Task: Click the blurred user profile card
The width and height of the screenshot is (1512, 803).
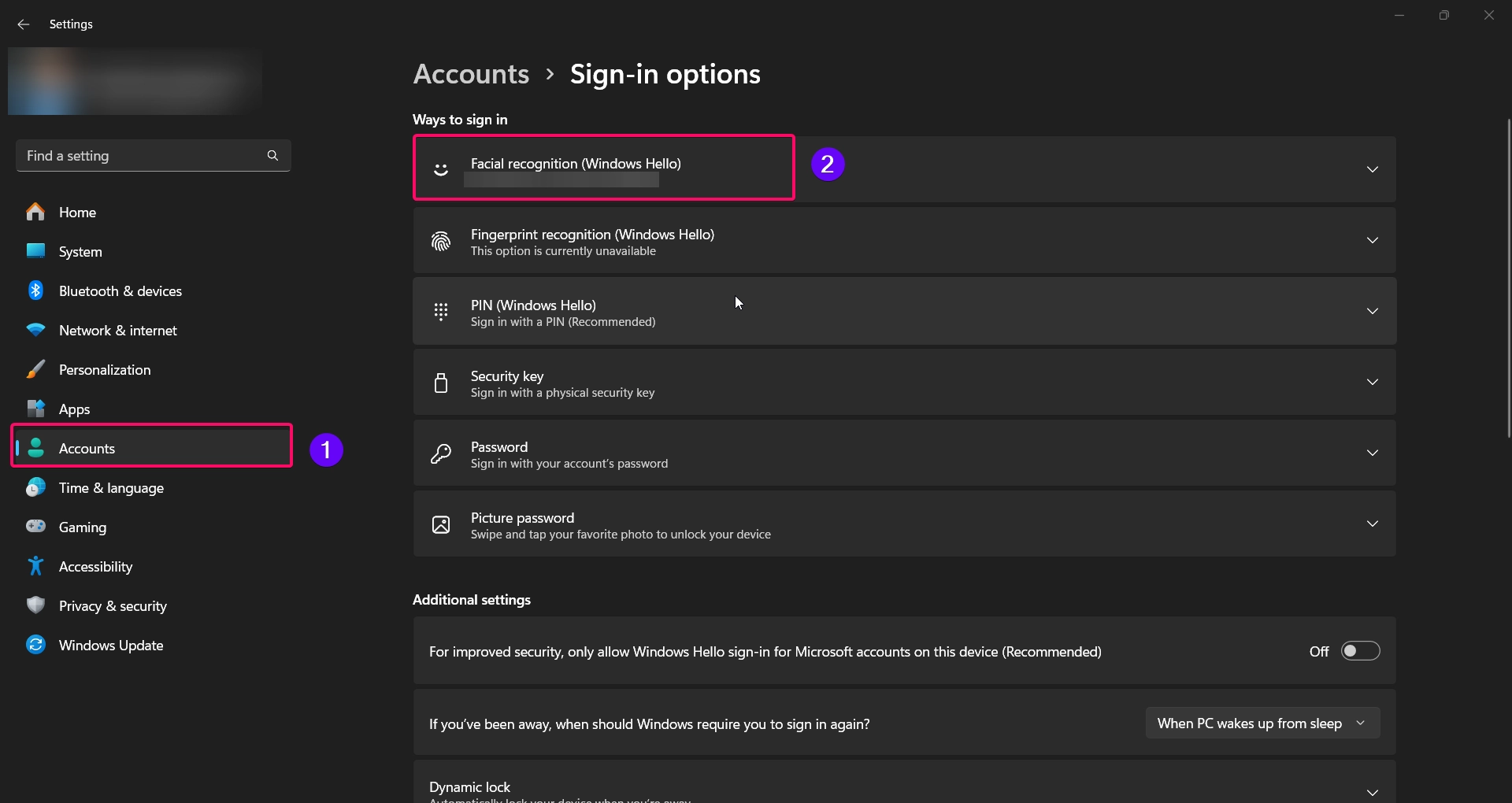Action: 135,81
